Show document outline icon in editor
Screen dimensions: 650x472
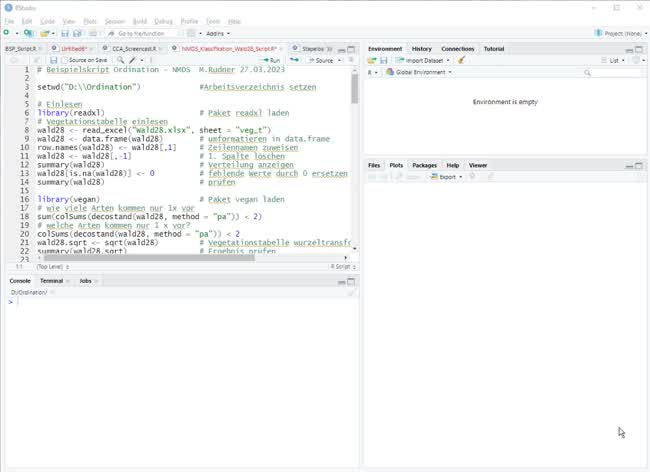point(352,61)
